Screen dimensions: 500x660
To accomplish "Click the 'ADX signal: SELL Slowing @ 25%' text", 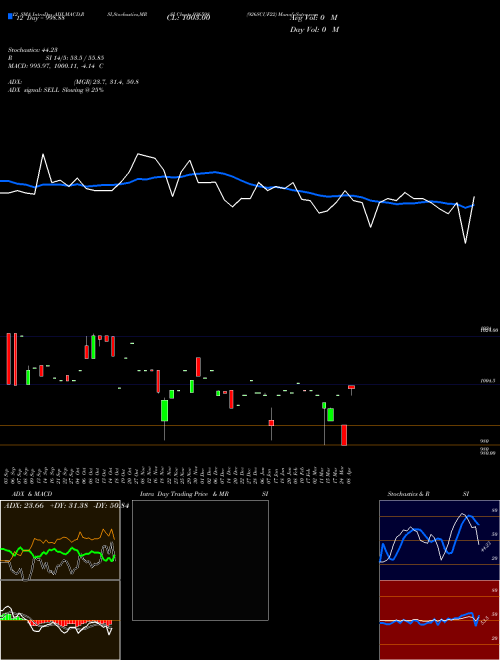I will (x=56, y=90).
